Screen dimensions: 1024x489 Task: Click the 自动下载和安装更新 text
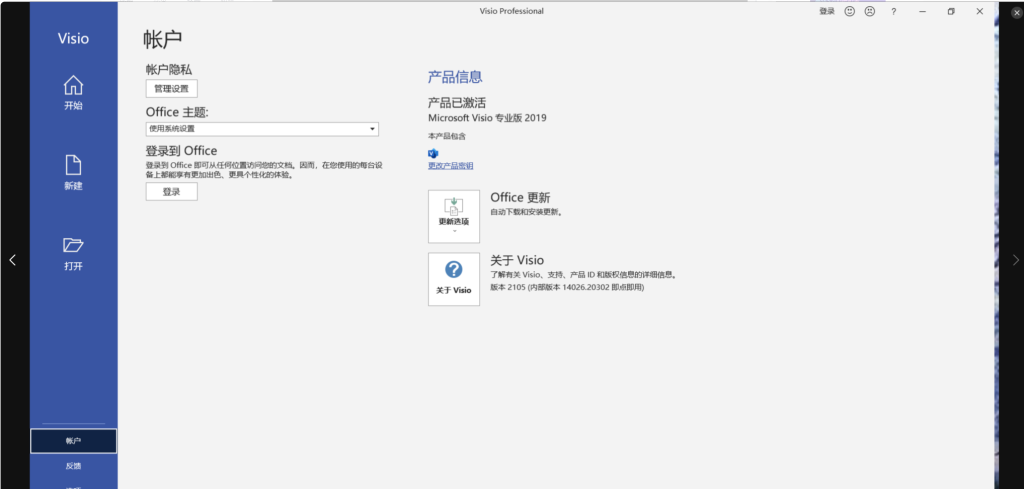[x=526, y=212]
